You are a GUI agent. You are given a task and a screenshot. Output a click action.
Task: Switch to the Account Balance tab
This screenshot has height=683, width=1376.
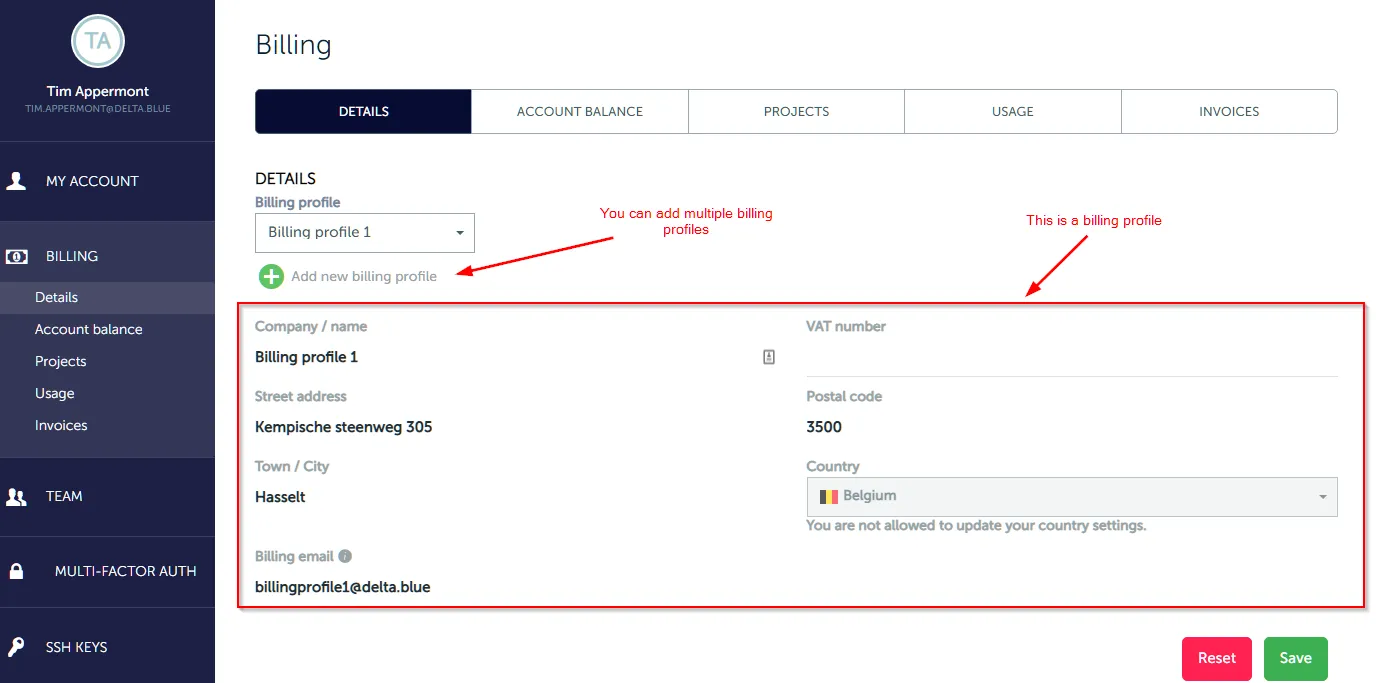[x=579, y=111]
